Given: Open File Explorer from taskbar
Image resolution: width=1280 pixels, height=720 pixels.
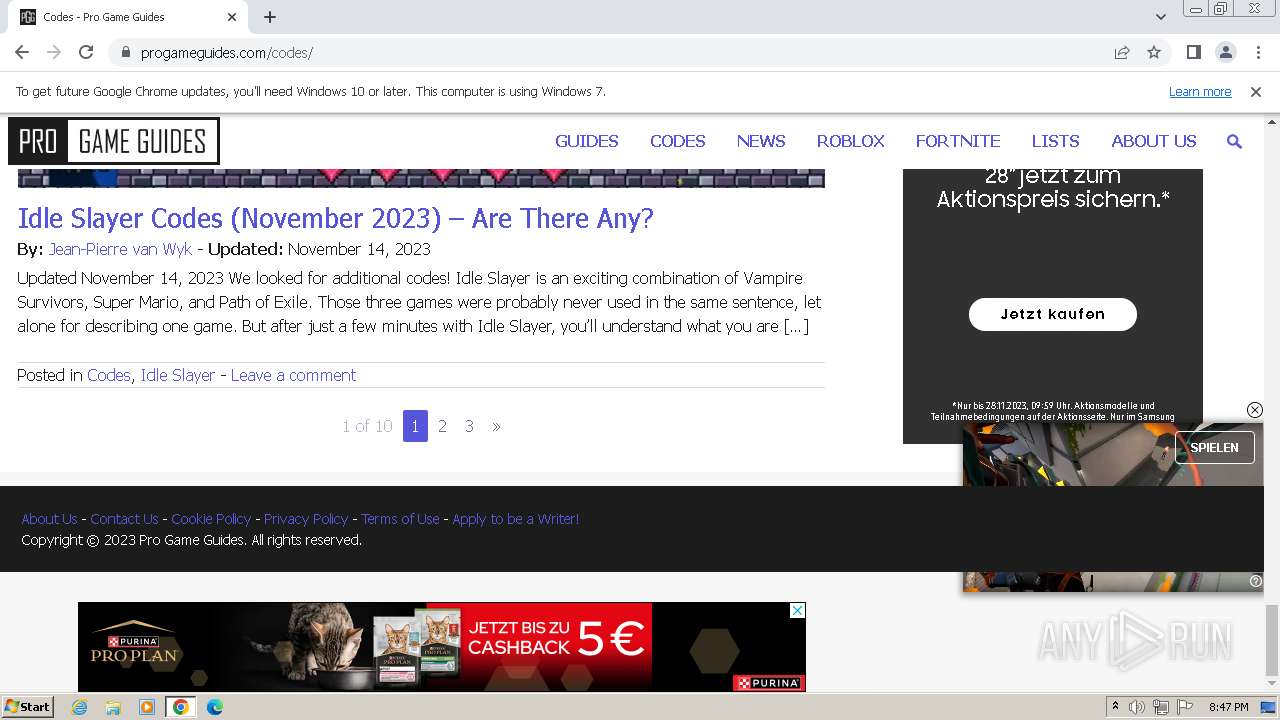Looking at the screenshot, I should [113, 707].
